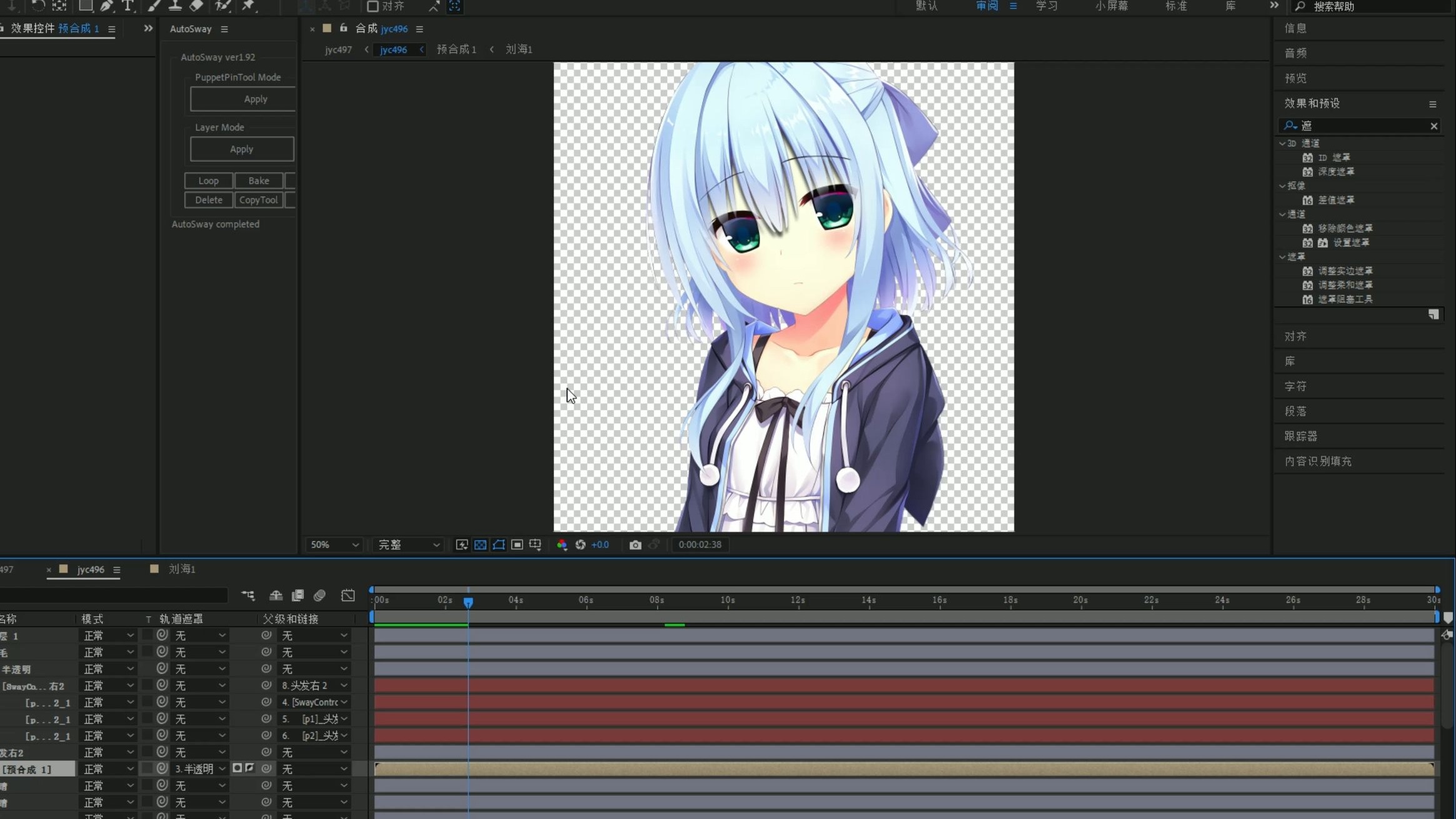This screenshot has width=1456, height=819.
Task: Switch to the 默认 workspace
Action: click(x=926, y=6)
